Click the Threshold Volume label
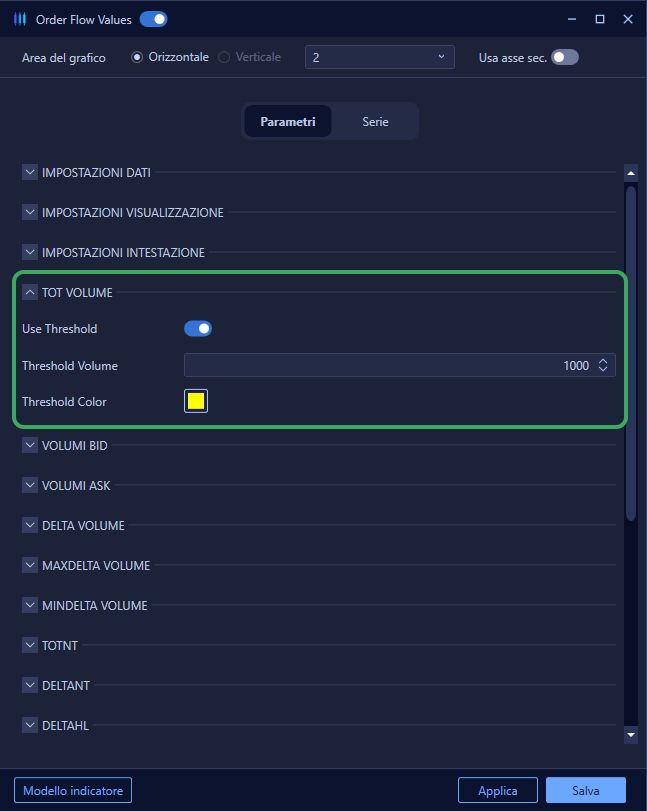Screen dimensions: 647x811 (70, 366)
